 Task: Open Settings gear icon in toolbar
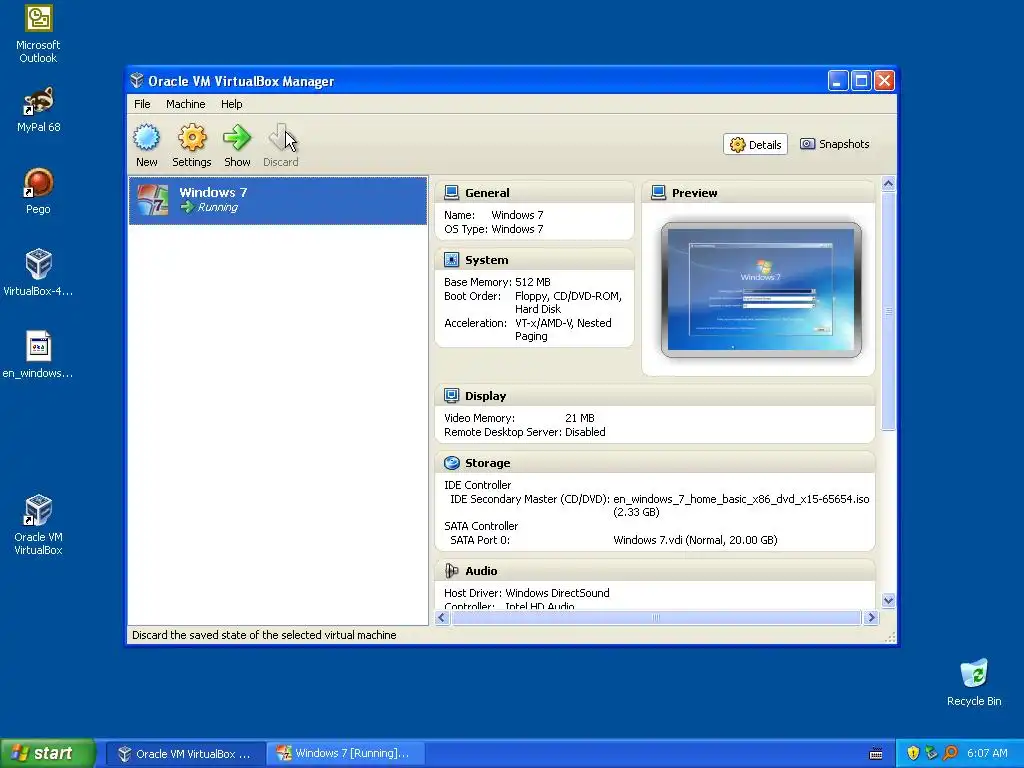pyautogui.click(x=191, y=138)
